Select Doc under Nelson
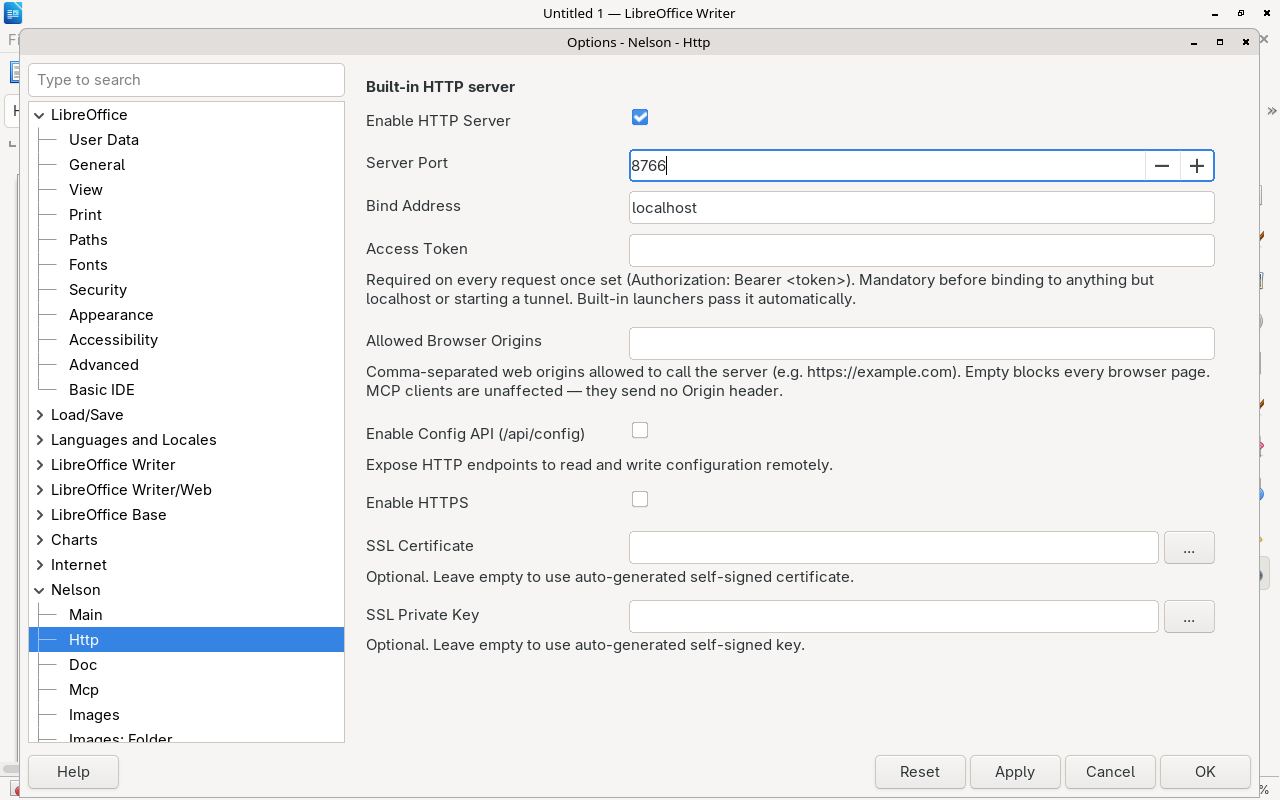Screen dimensions: 1280x800 (83, 665)
